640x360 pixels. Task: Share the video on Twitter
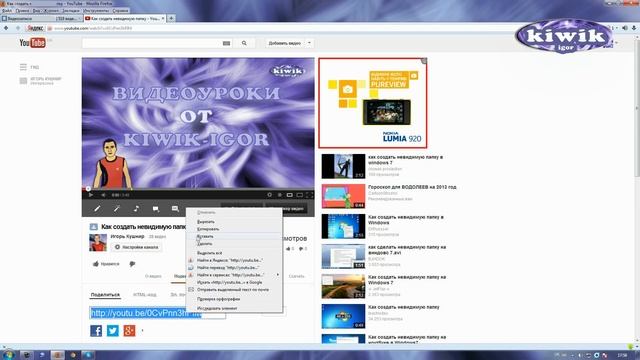(113, 330)
